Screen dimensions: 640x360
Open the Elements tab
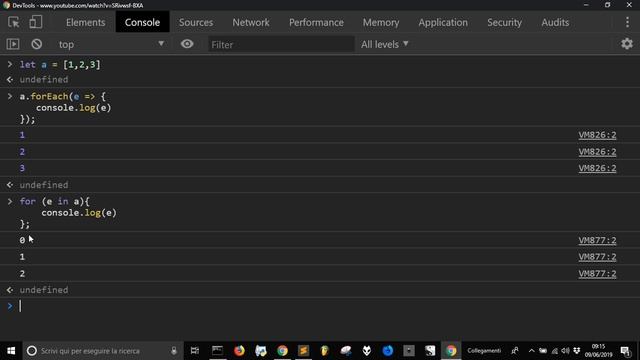tap(86, 22)
